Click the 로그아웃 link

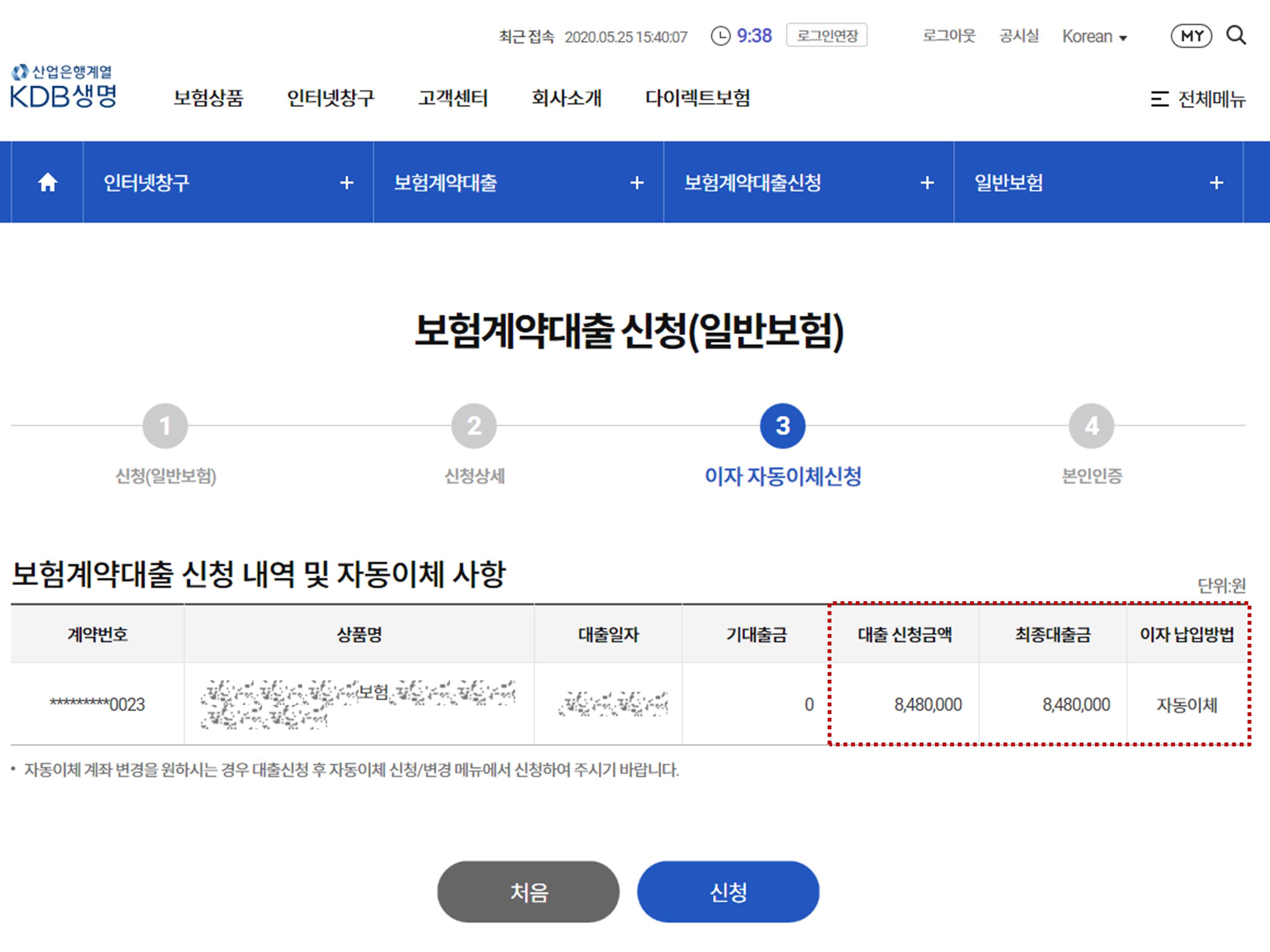(949, 36)
